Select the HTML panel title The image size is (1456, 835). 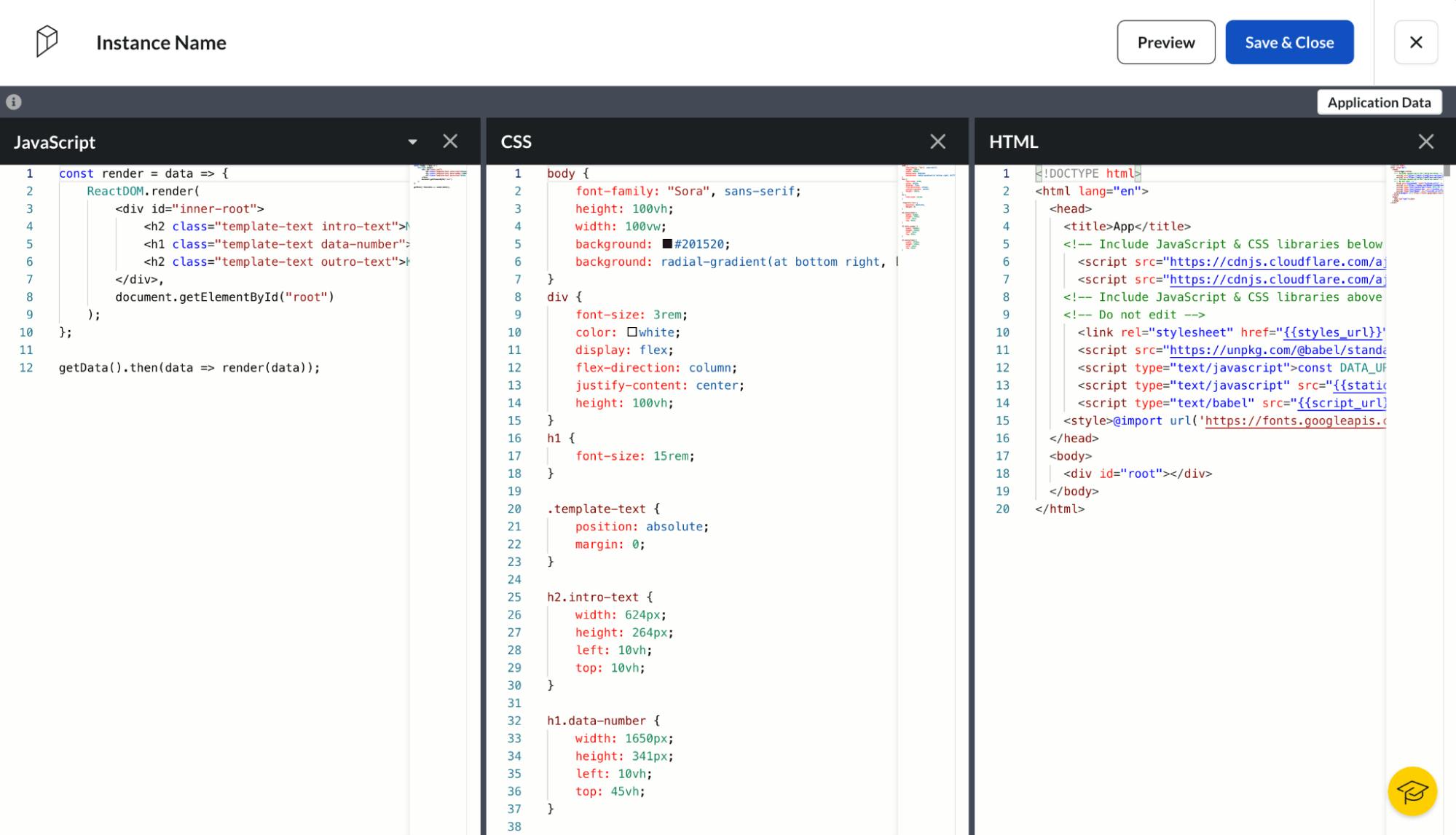coord(1013,142)
